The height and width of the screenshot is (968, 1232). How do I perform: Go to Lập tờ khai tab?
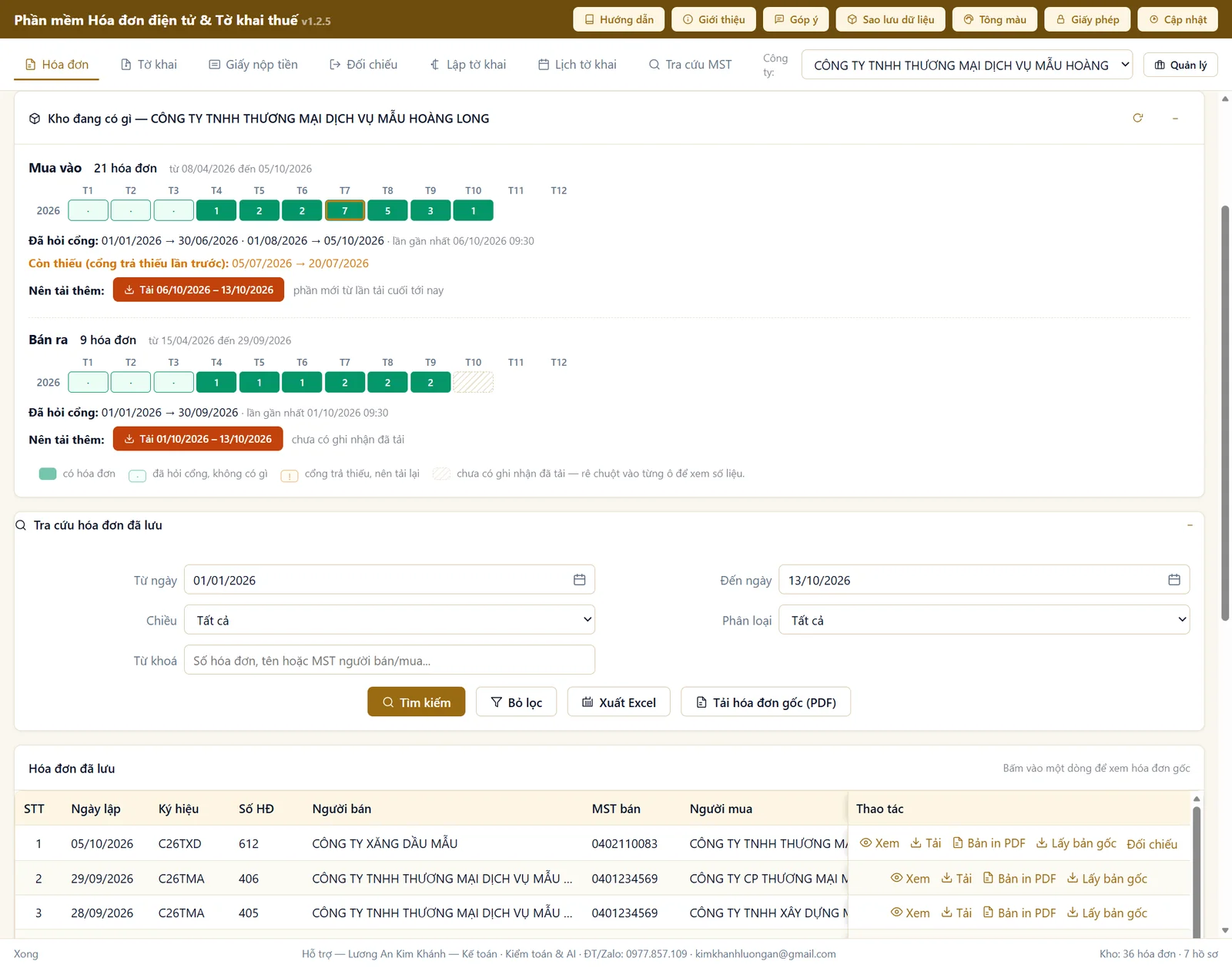tap(468, 65)
